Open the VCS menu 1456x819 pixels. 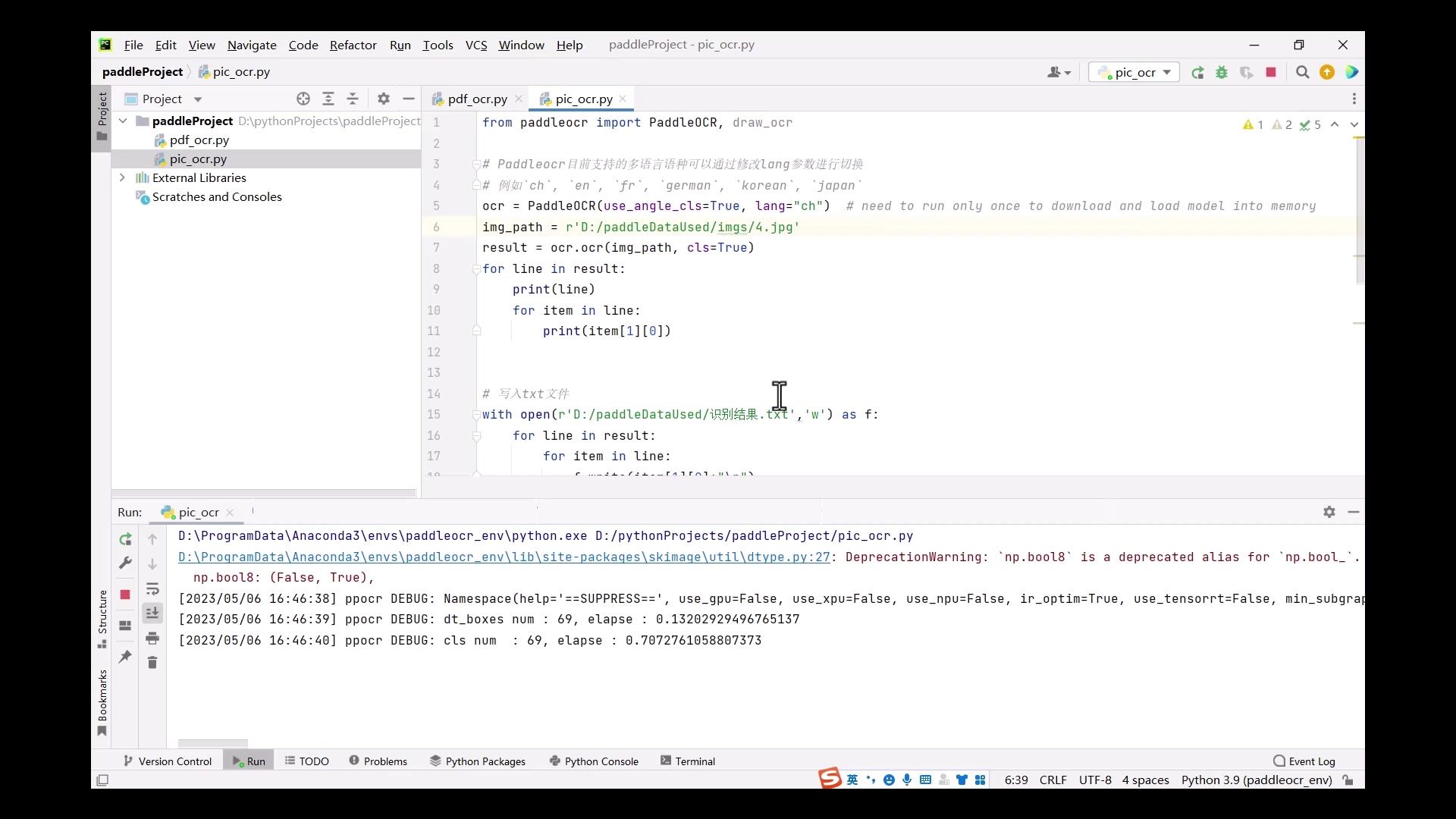[x=476, y=45]
